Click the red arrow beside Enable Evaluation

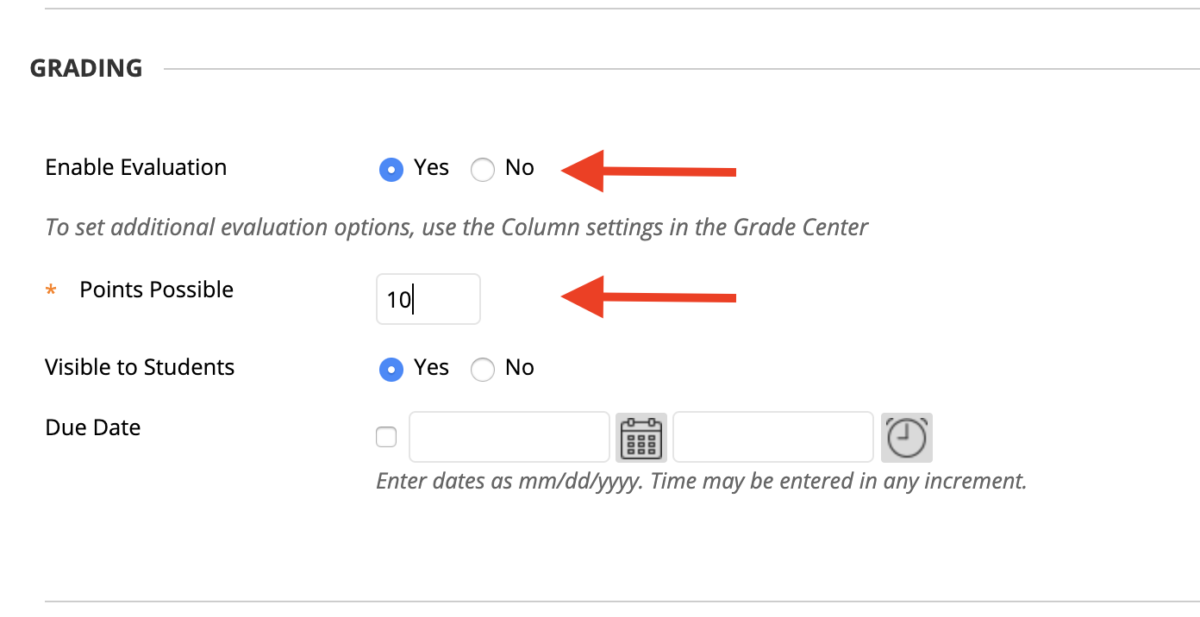[650, 170]
